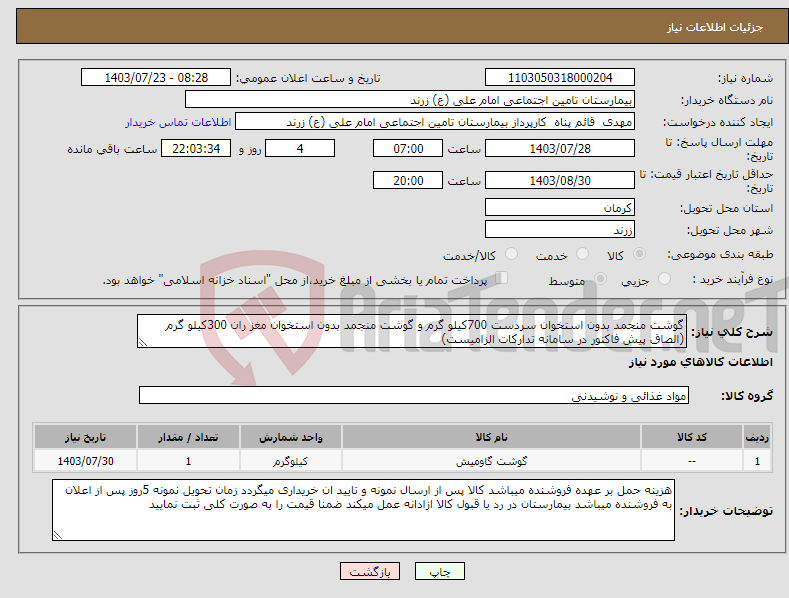The width and height of the screenshot is (789, 598).
Task: Click the delivery city field زرند
Action: point(560,230)
